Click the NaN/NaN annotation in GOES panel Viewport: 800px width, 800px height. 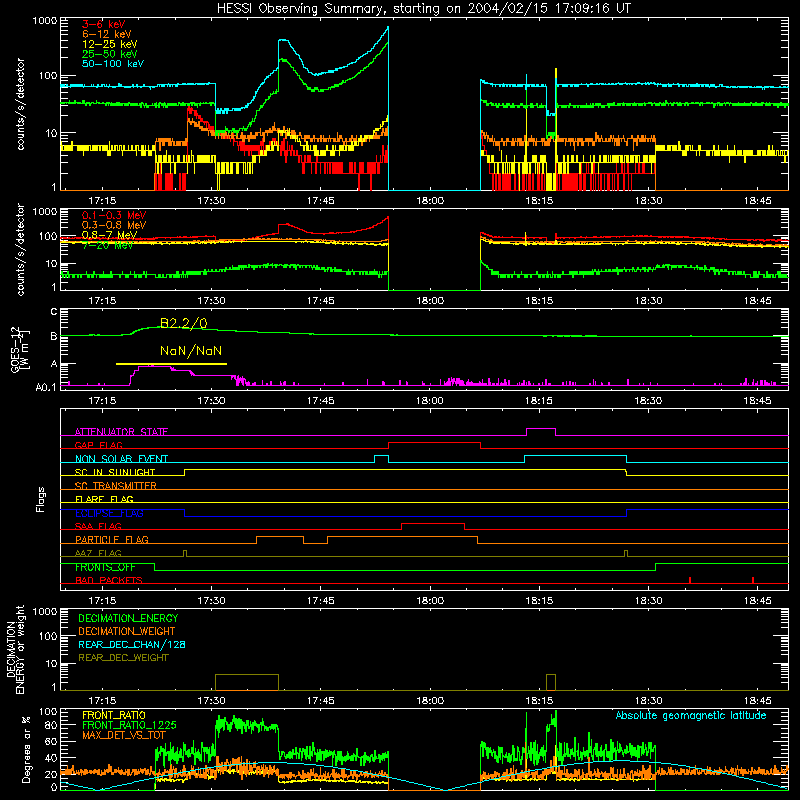pyautogui.click(x=191, y=351)
